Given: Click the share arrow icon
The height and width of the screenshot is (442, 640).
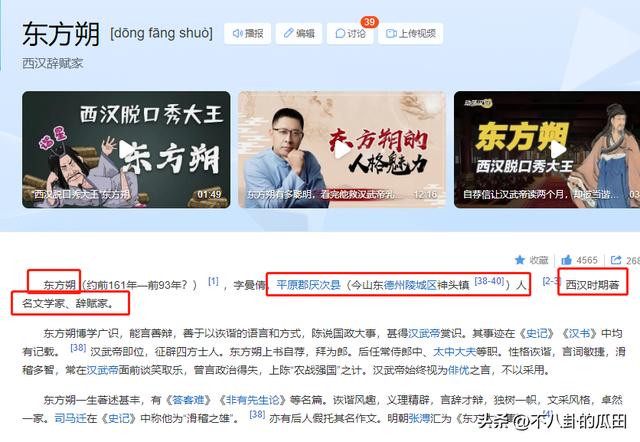Looking at the screenshot, I should [x=616, y=260].
